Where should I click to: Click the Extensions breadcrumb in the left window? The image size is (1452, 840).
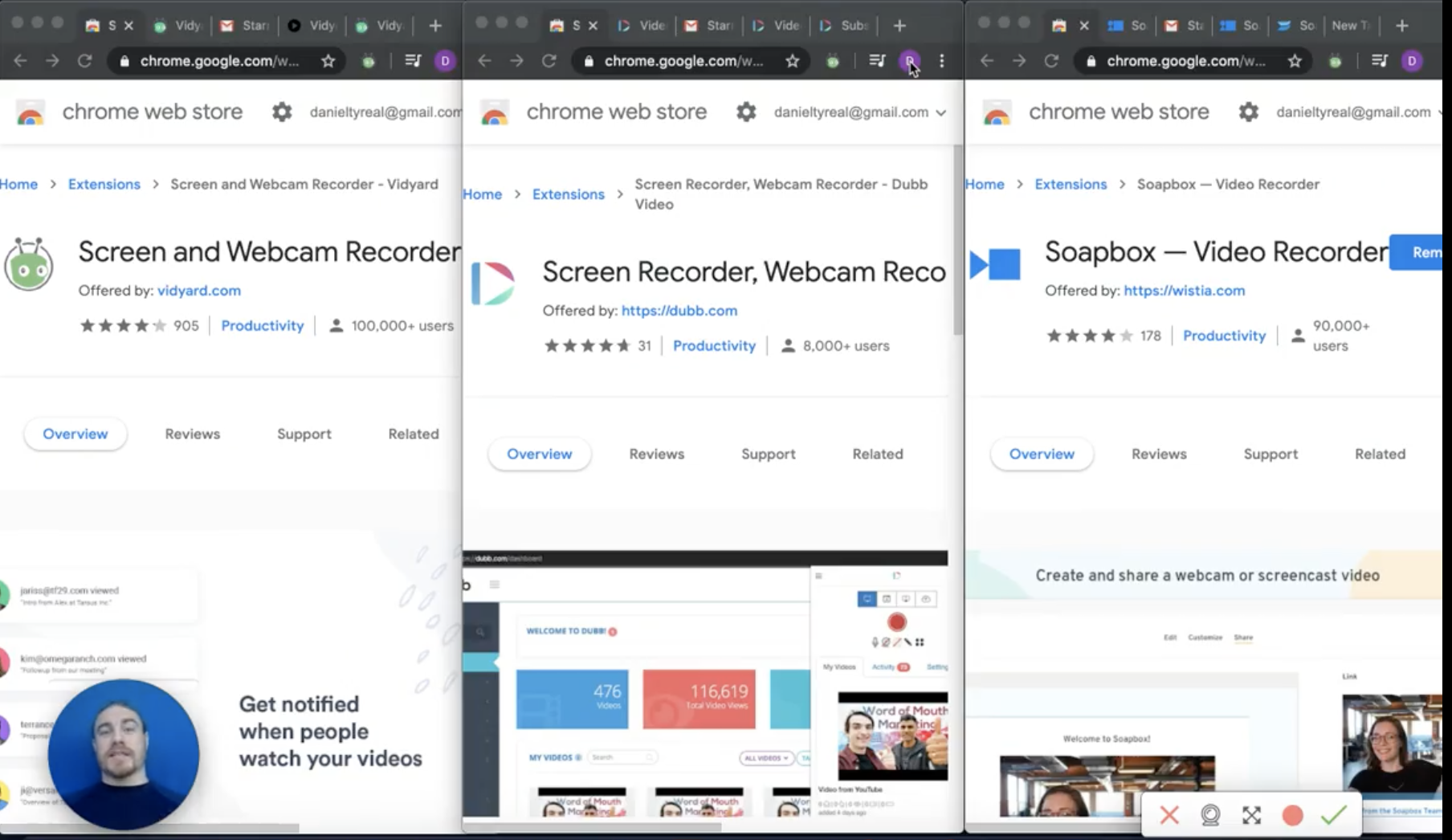(x=104, y=184)
